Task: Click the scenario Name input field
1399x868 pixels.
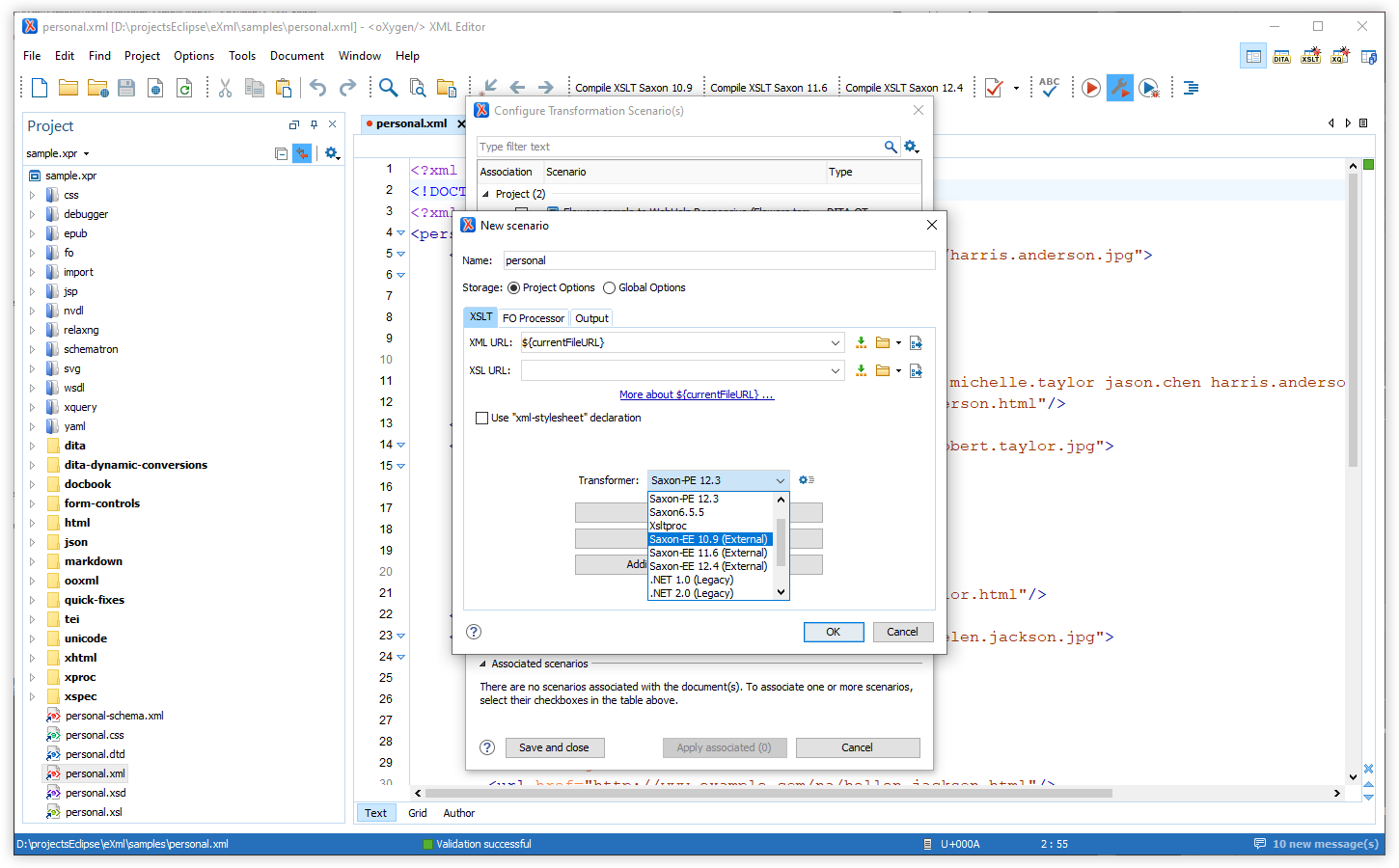Action: point(720,260)
